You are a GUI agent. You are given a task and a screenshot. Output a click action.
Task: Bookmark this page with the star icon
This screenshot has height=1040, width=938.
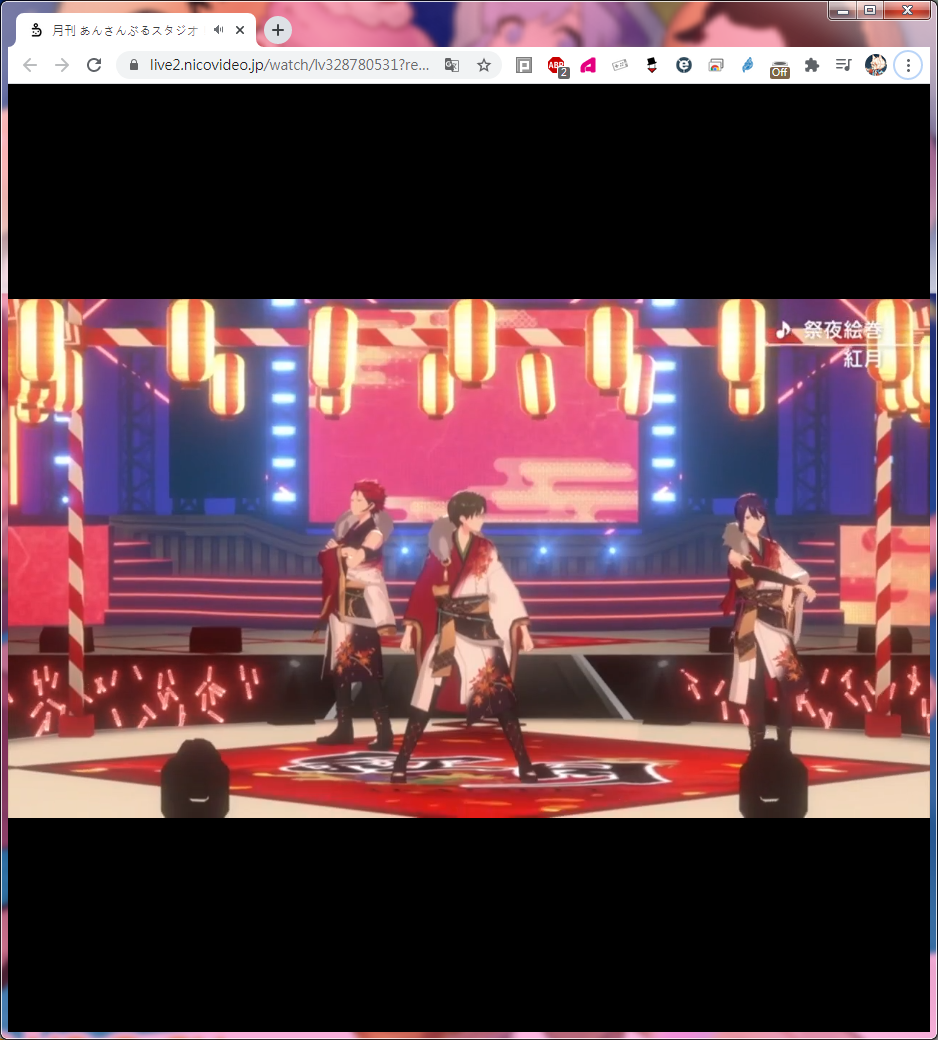click(484, 65)
